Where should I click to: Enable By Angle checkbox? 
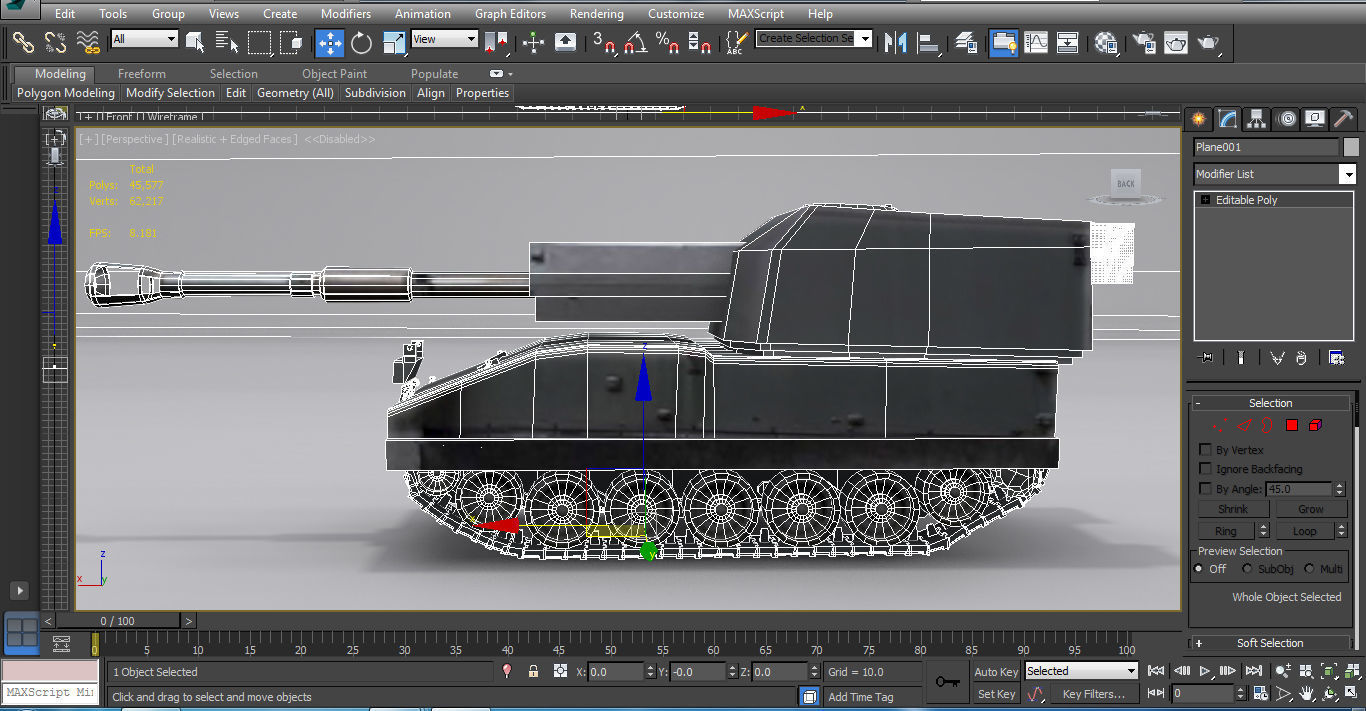pos(1205,489)
